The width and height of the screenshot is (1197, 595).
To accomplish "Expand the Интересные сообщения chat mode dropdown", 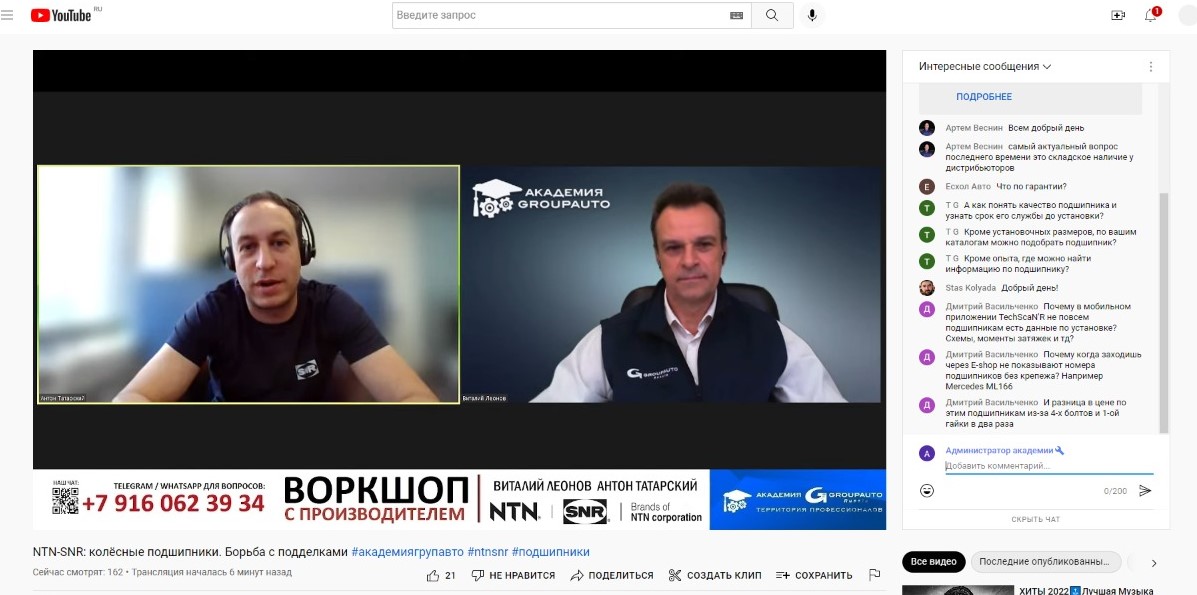I will click(x=985, y=66).
